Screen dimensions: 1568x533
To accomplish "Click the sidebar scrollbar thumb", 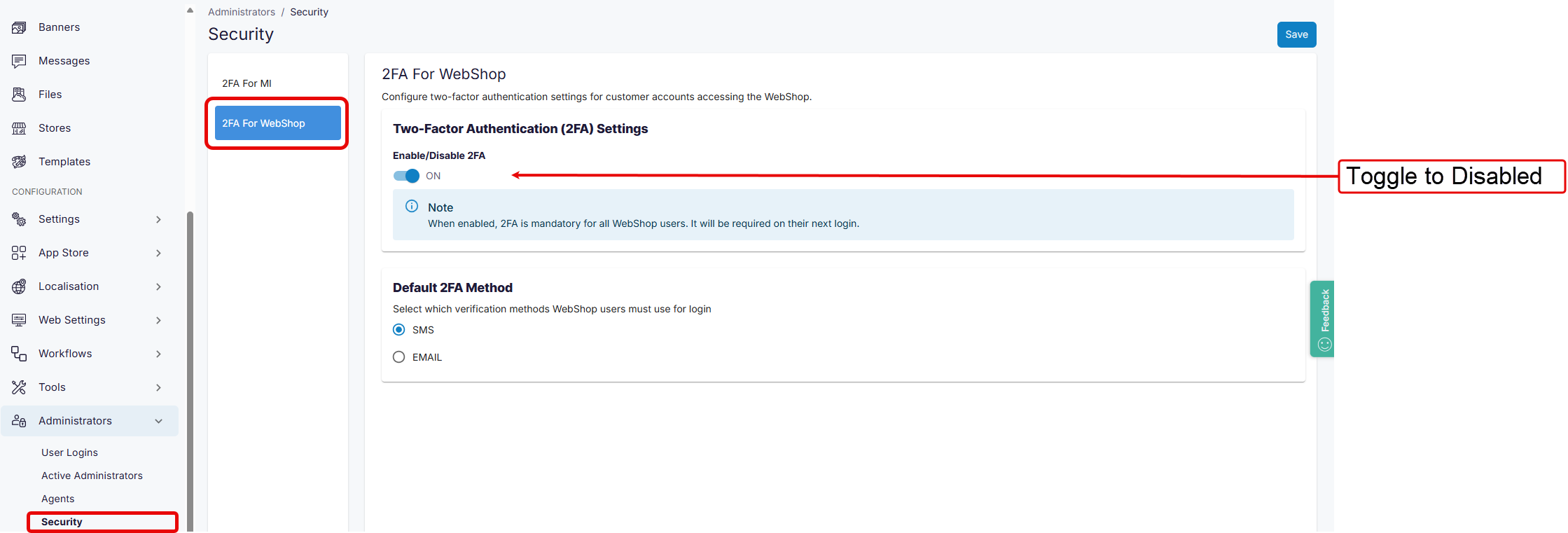I will click(x=190, y=371).
